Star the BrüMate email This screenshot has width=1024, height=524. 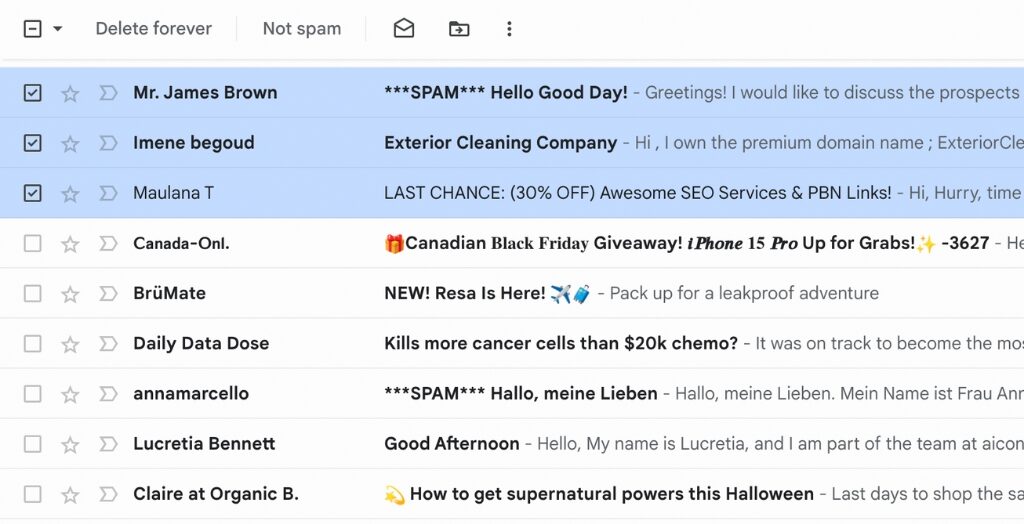[70, 294]
